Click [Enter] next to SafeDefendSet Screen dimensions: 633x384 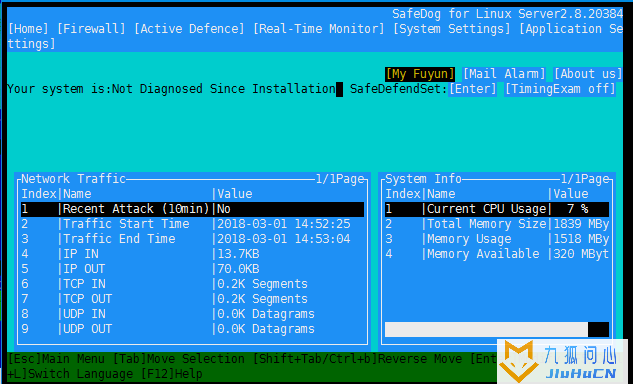pos(473,89)
